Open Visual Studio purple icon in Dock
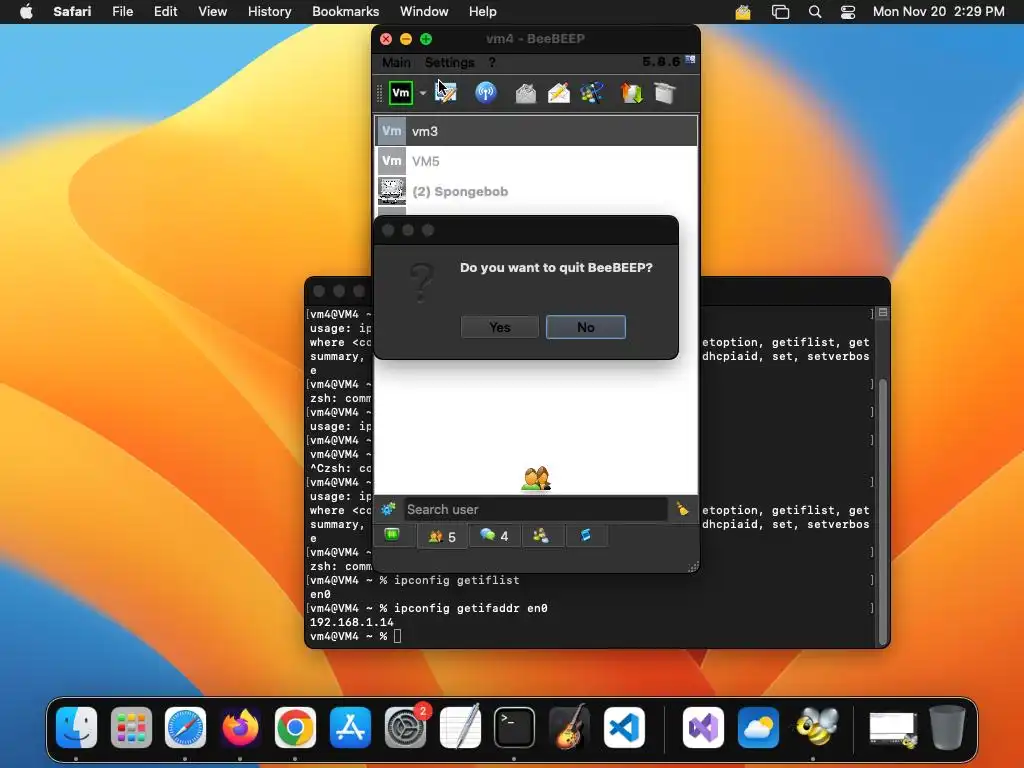 coord(703,727)
